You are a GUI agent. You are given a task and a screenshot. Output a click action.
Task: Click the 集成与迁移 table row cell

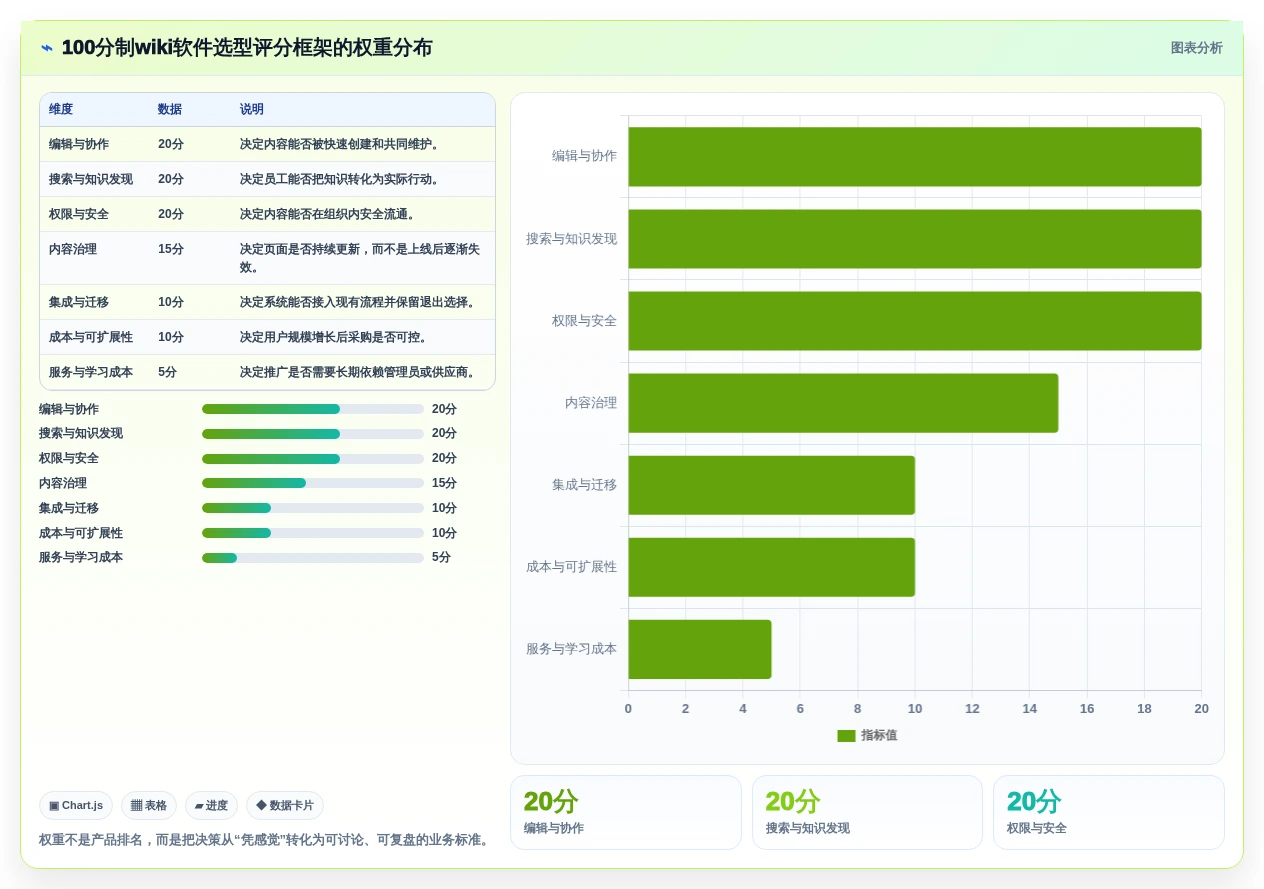pyautogui.click(x=79, y=302)
